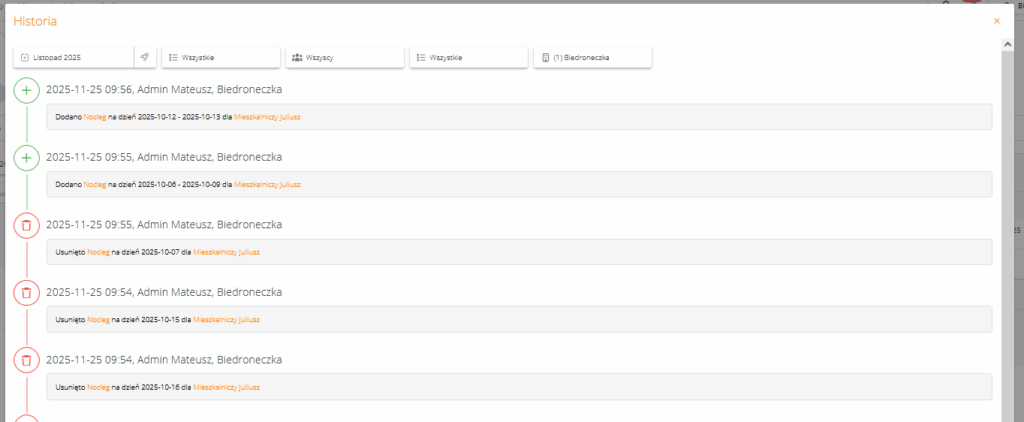Click green plus icon for 09:56 entry

pyautogui.click(x=27, y=91)
